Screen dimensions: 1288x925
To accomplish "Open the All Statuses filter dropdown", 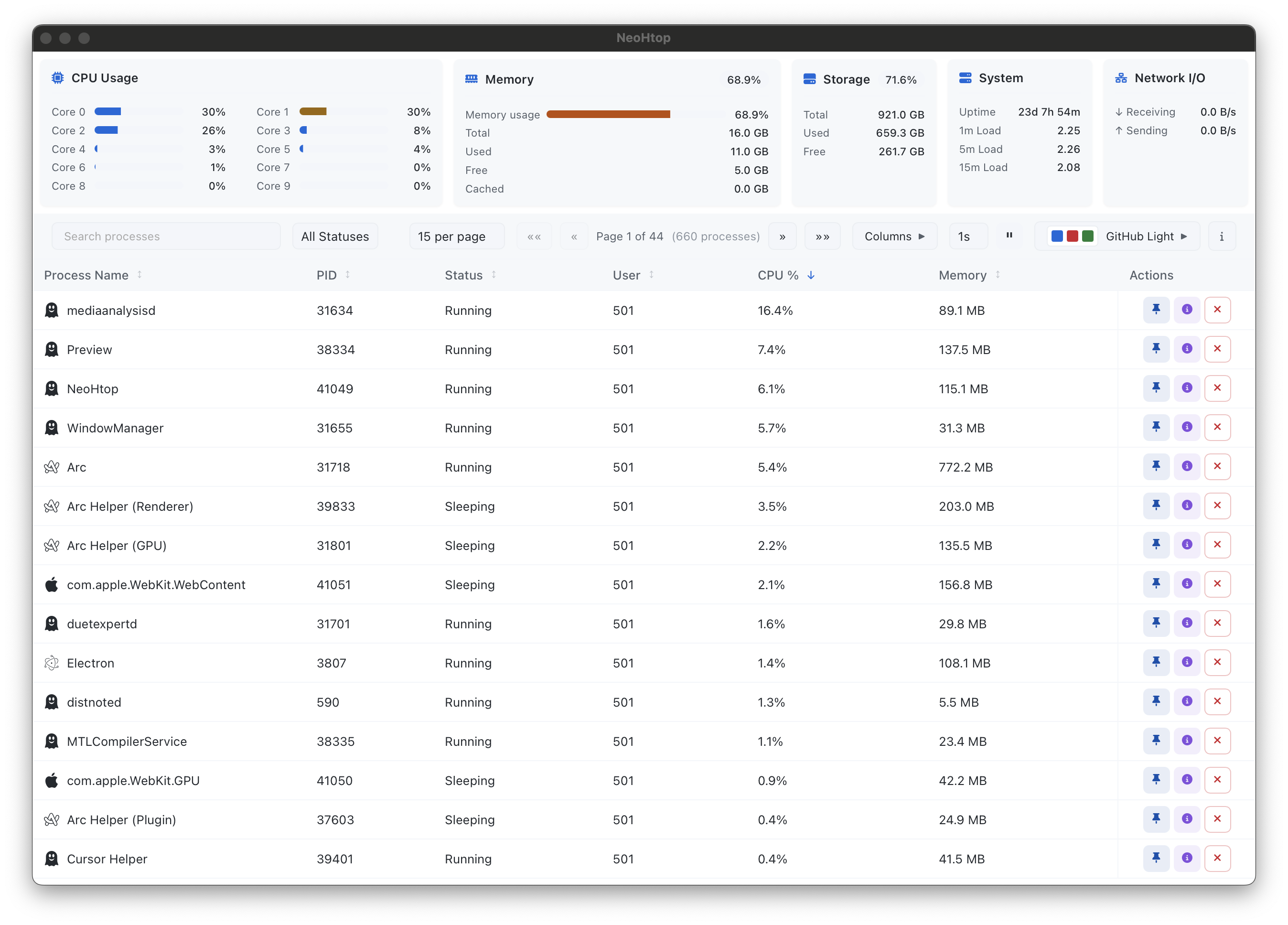I will point(335,236).
